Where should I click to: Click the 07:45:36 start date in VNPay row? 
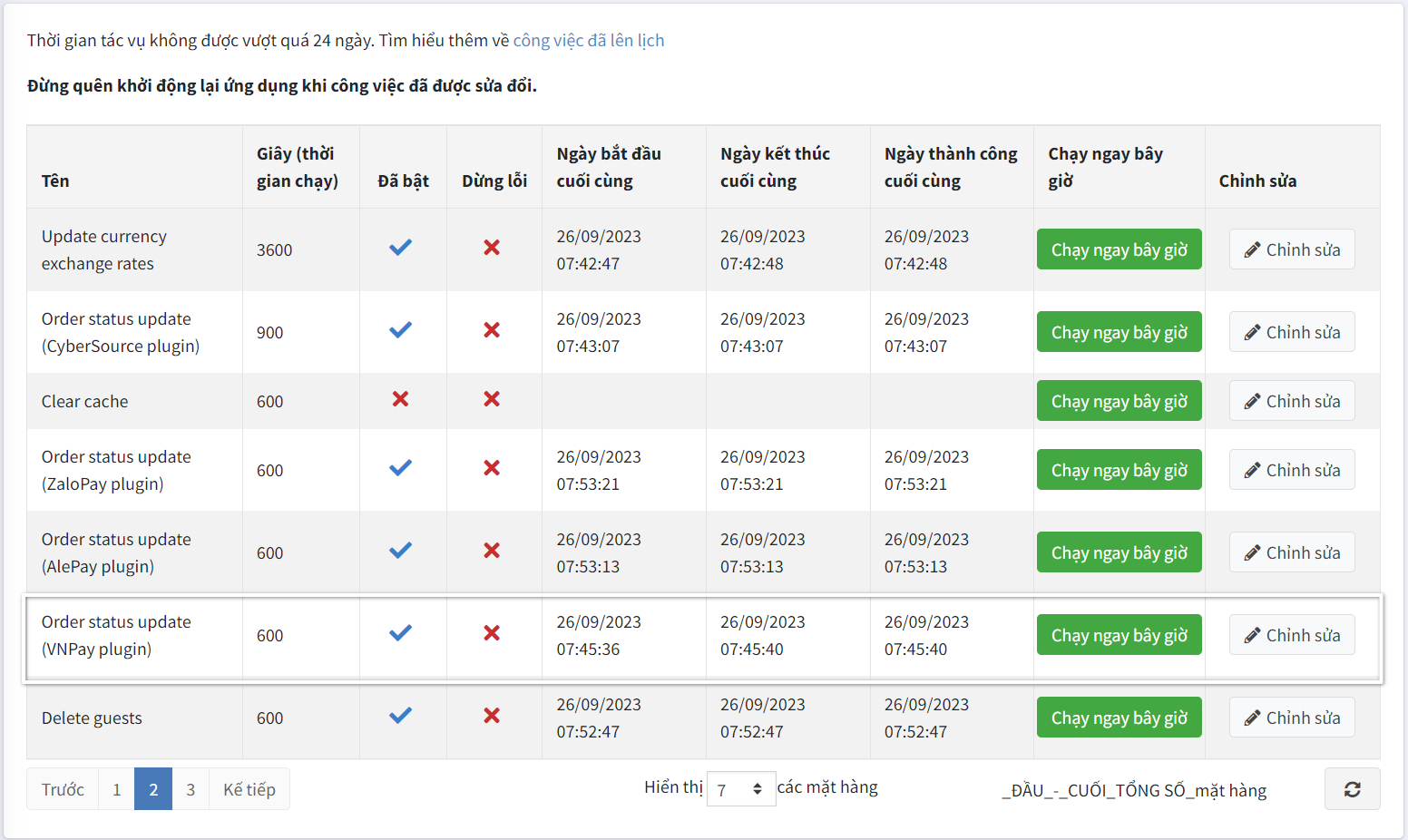pos(589,649)
